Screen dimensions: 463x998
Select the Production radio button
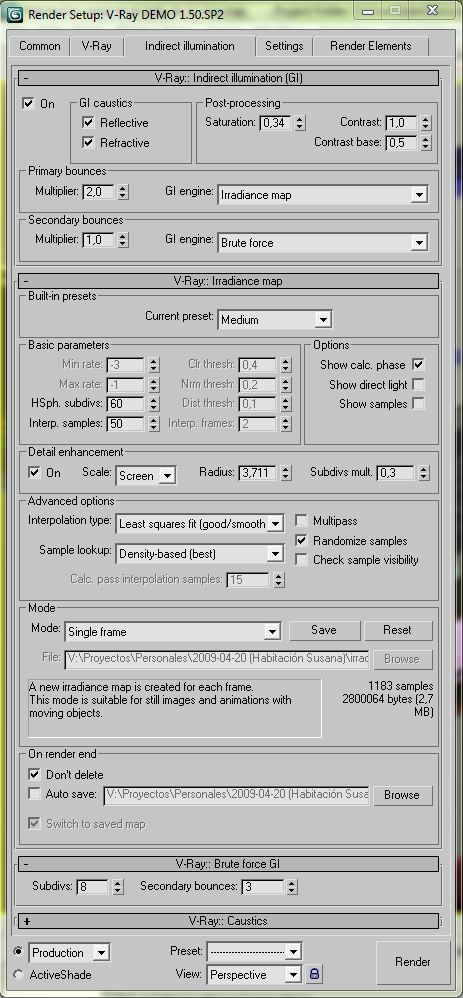click(x=18, y=952)
